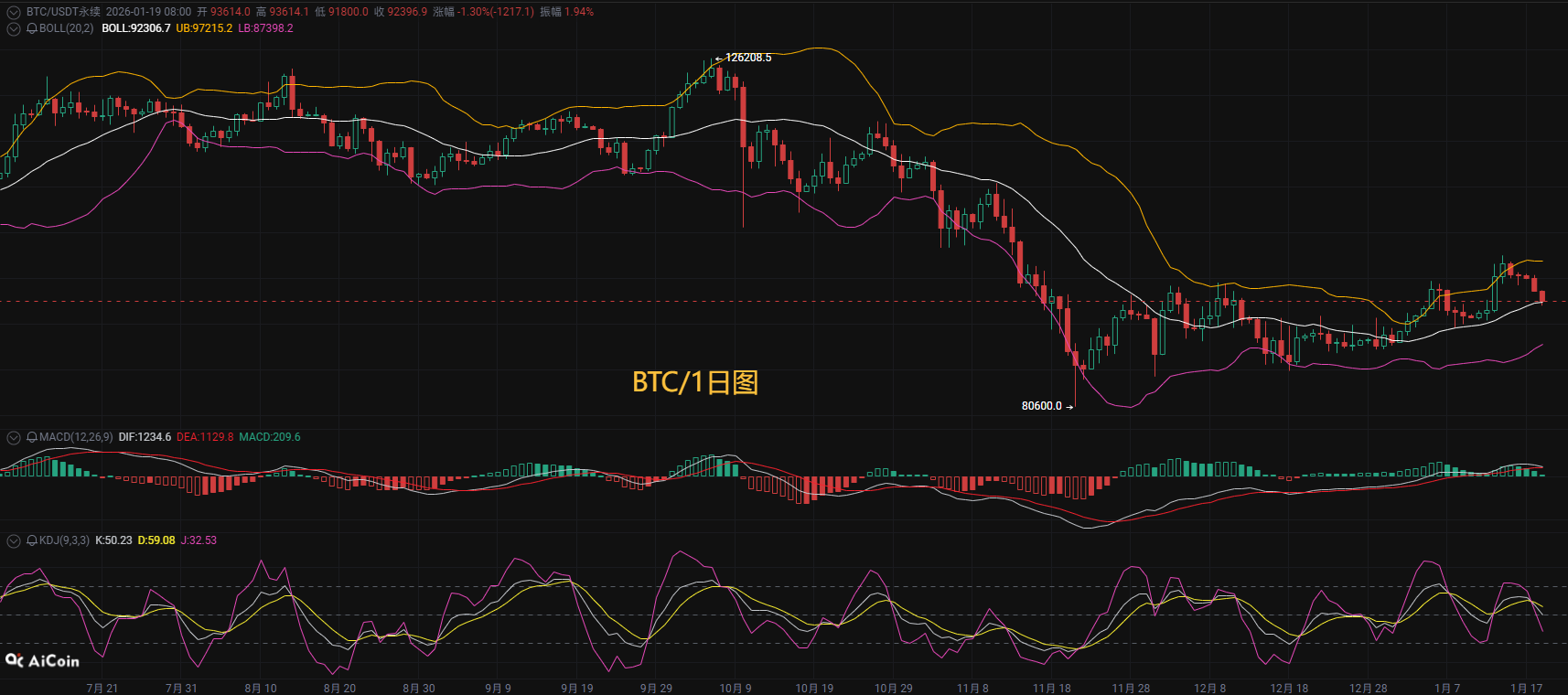This screenshot has width=1568, height=695.
Task: Click the 7月 21 date label
Action: pyautogui.click(x=102, y=688)
